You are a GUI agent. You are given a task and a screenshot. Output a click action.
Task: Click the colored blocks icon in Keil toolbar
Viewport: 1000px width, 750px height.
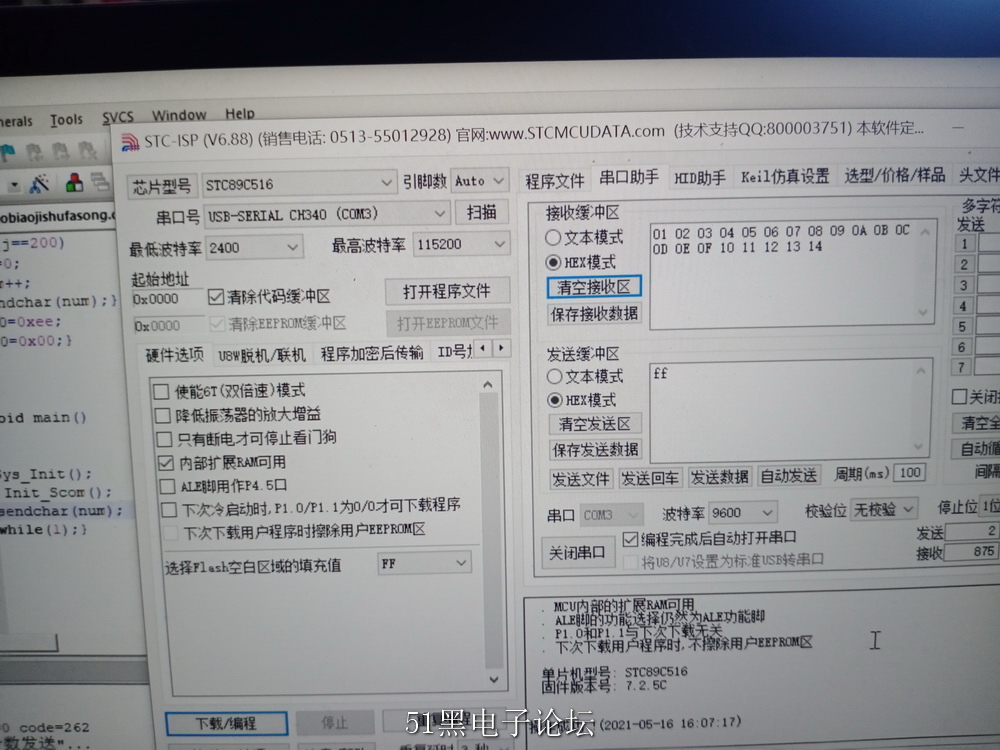(x=75, y=183)
